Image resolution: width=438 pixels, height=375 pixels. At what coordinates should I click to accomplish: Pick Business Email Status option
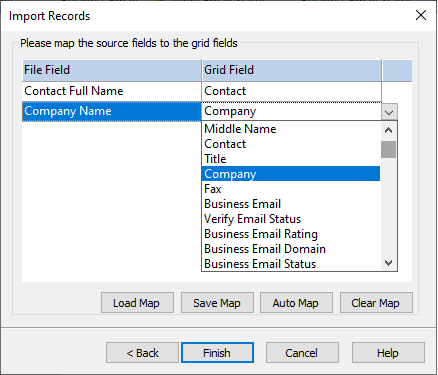click(291, 264)
